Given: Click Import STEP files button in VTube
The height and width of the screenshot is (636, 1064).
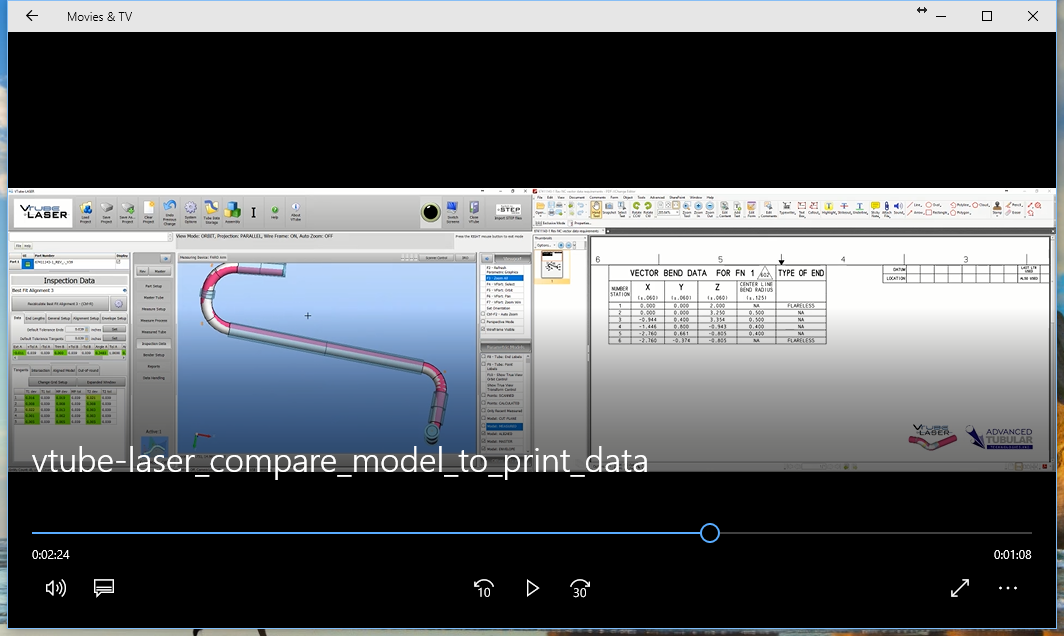Looking at the screenshot, I should pyautogui.click(x=508, y=212).
